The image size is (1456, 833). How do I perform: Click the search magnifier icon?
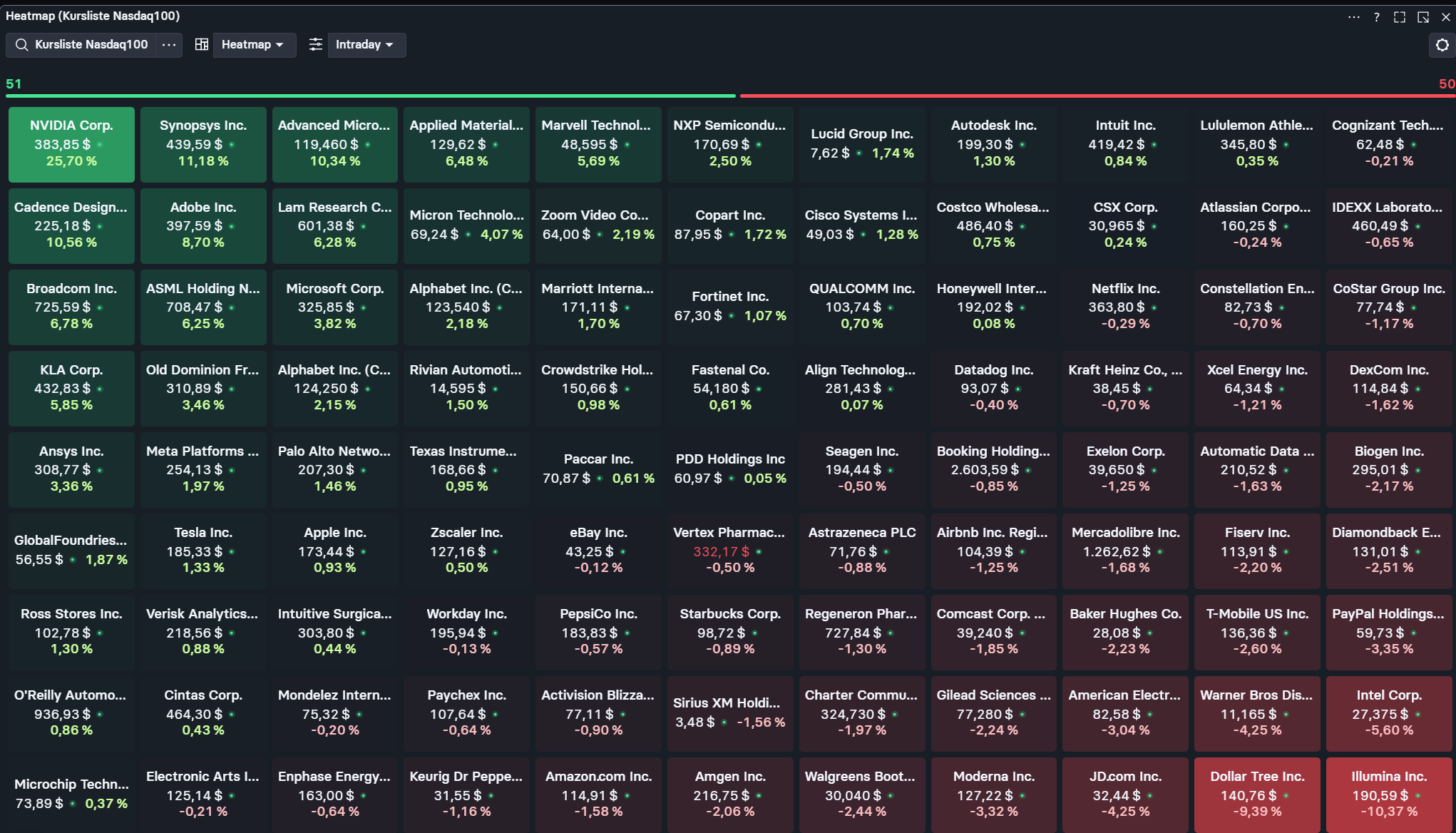tap(22, 45)
